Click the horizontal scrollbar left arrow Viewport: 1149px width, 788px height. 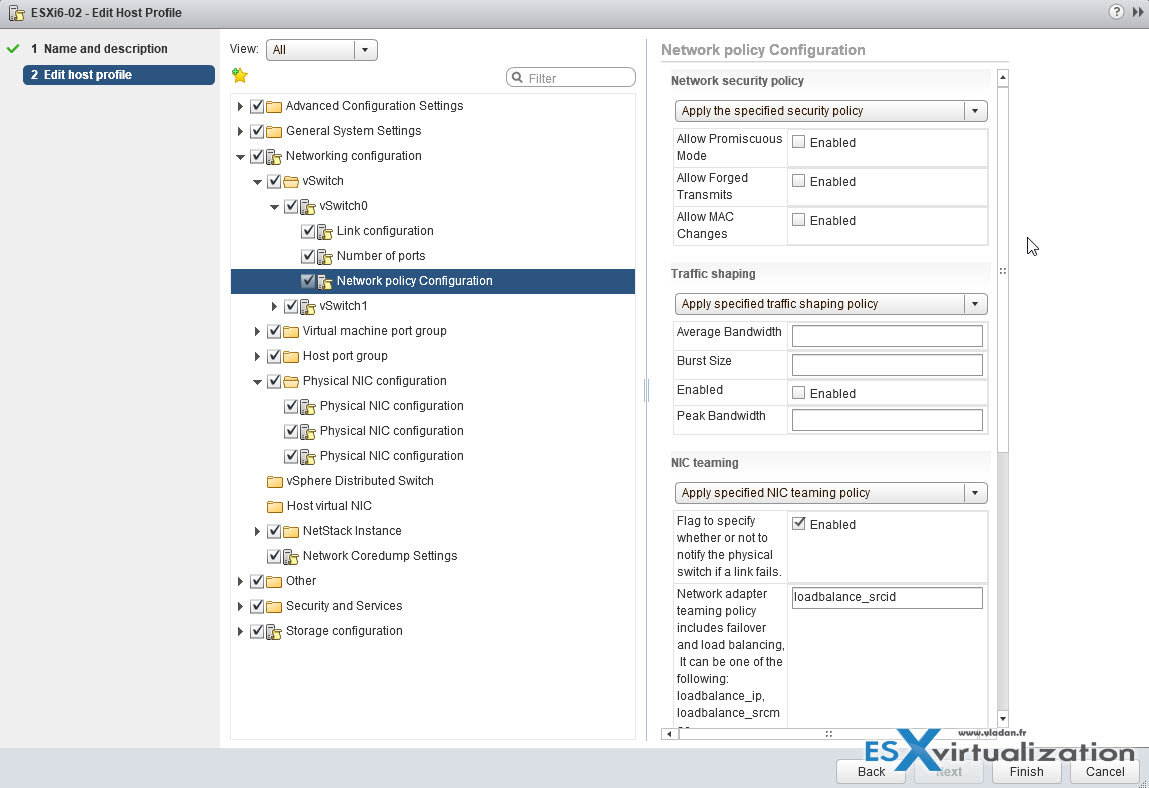pyautogui.click(x=668, y=734)
